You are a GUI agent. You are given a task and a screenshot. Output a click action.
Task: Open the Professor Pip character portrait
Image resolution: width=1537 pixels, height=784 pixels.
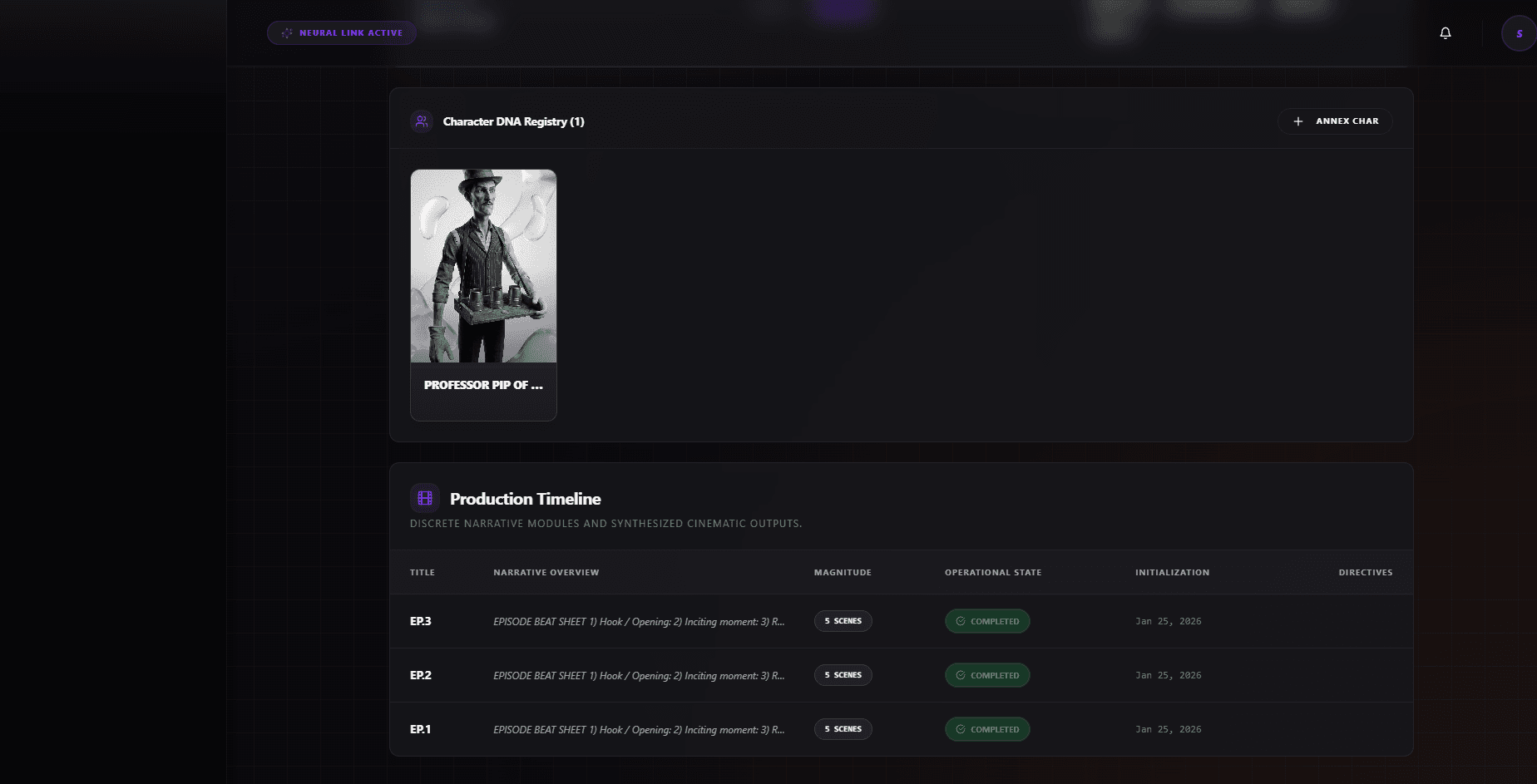coord(483,266)
